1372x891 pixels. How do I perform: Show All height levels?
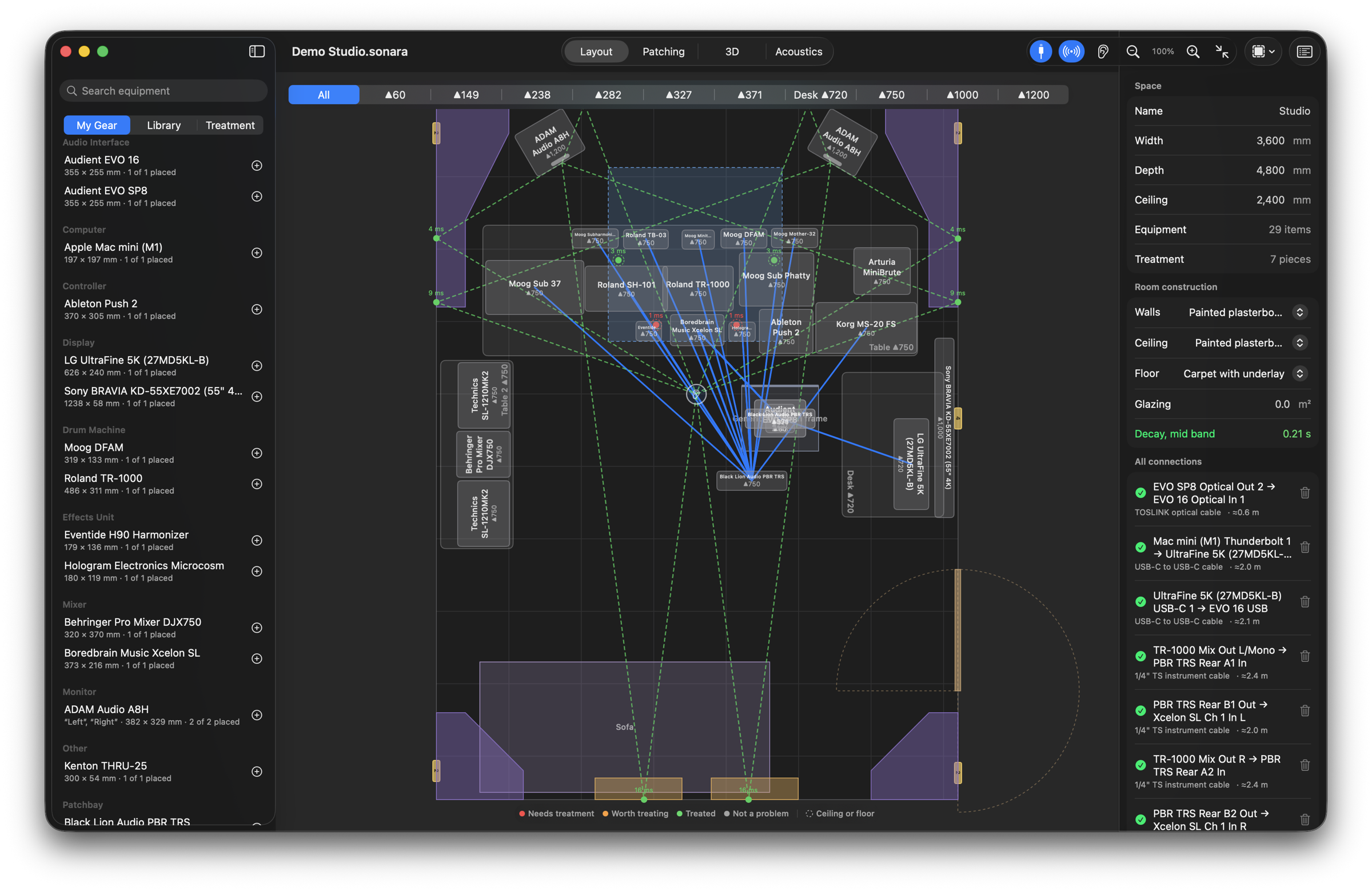point(324,94)
